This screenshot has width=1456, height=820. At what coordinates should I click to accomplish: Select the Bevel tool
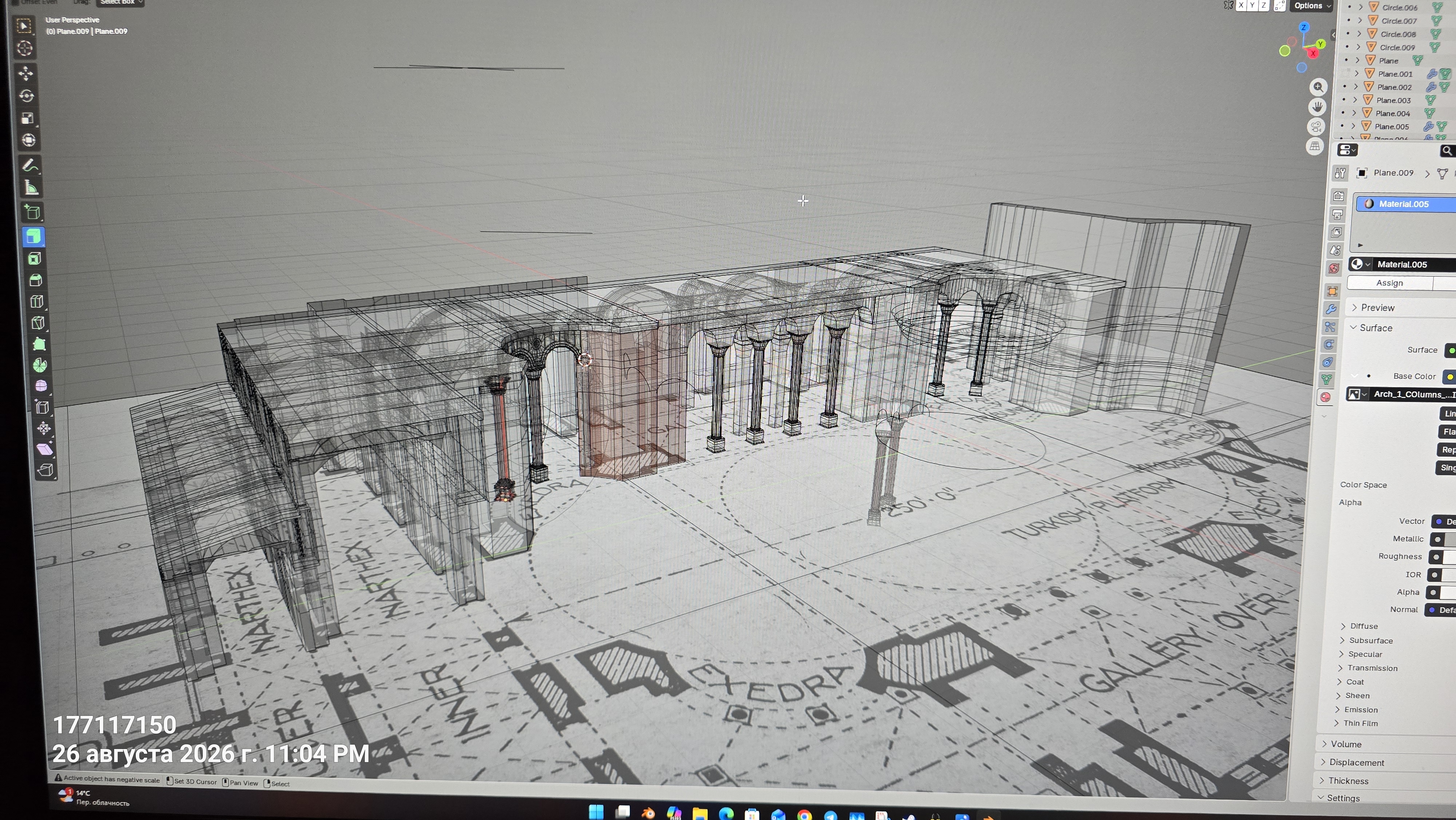coord(36,280)
